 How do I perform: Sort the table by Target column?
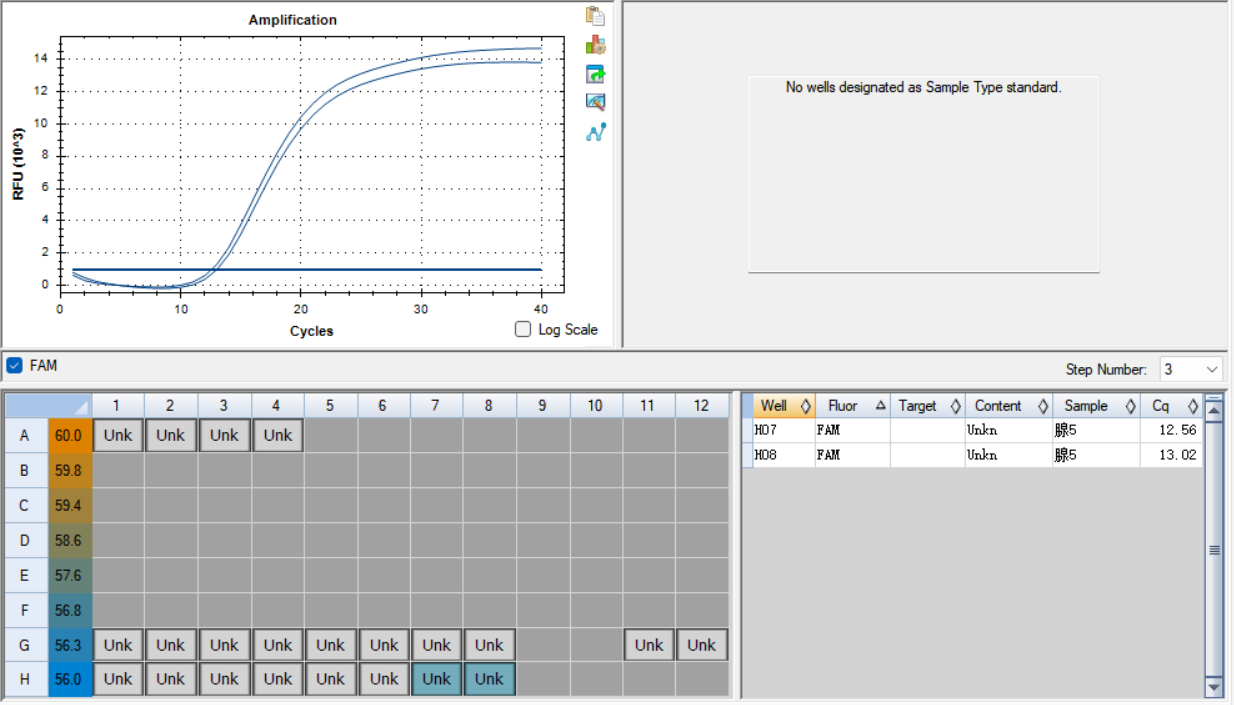927,406
